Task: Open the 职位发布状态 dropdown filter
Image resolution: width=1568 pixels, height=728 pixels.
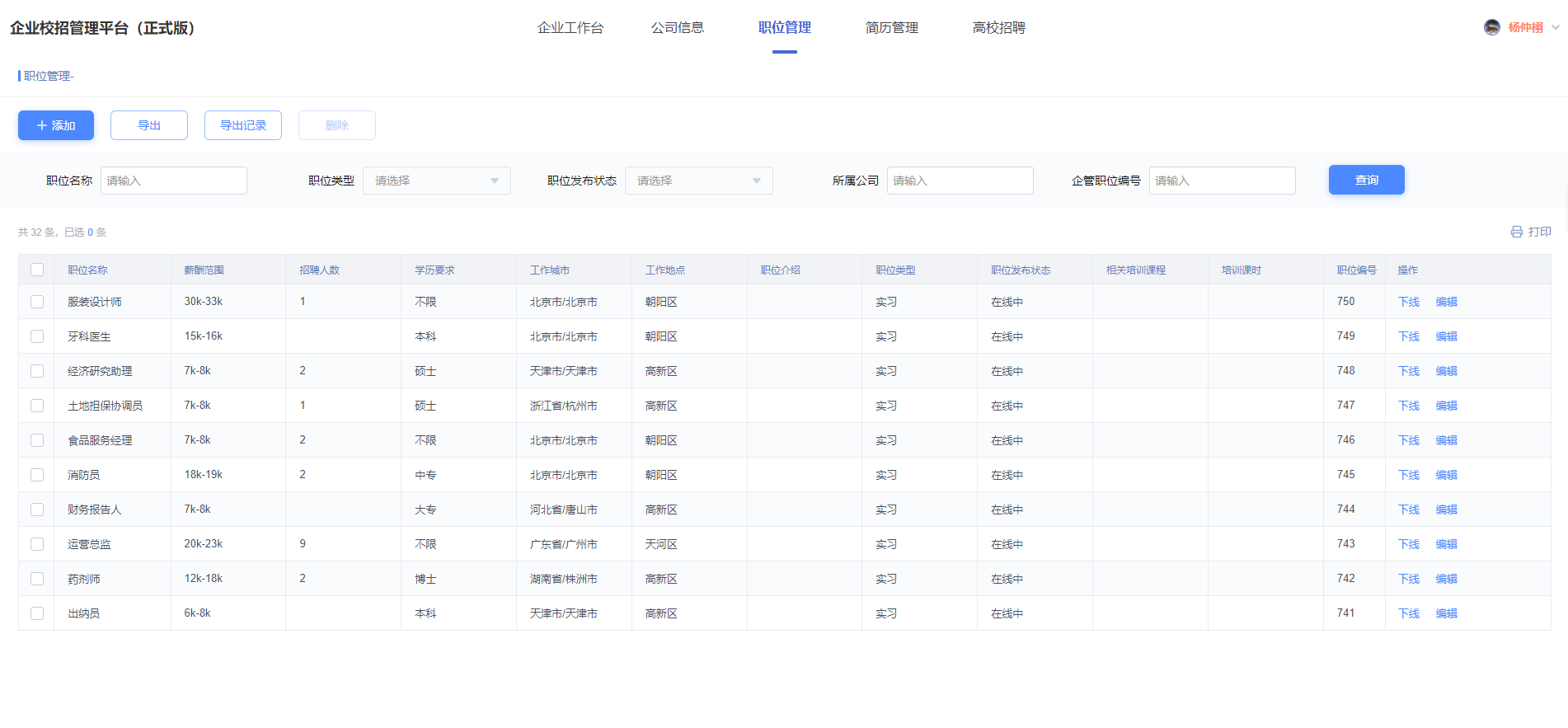Action: tap(698, 181)
